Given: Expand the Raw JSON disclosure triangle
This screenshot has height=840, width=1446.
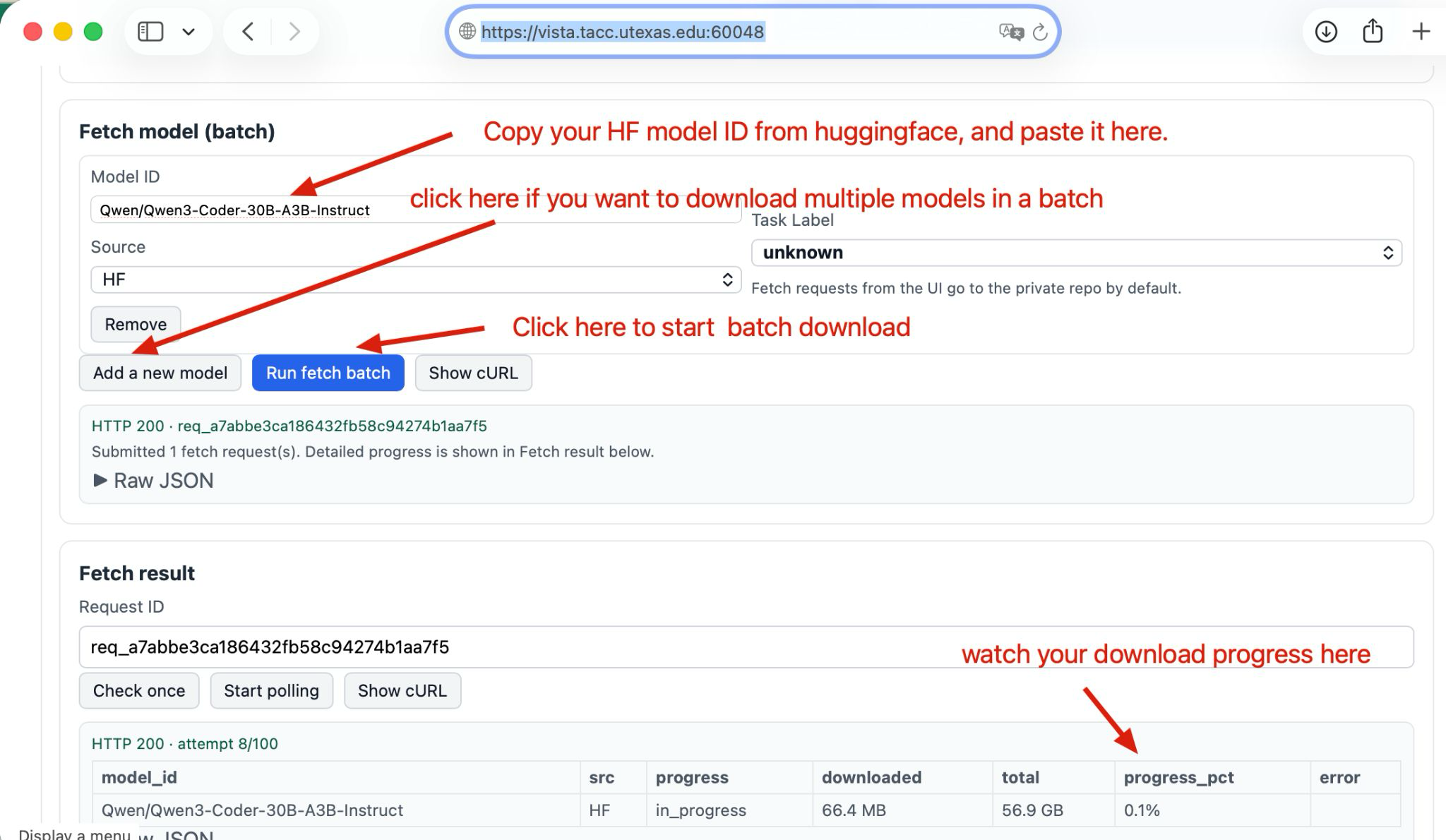Looking at the screenshot, I should (x=100, y=481).
